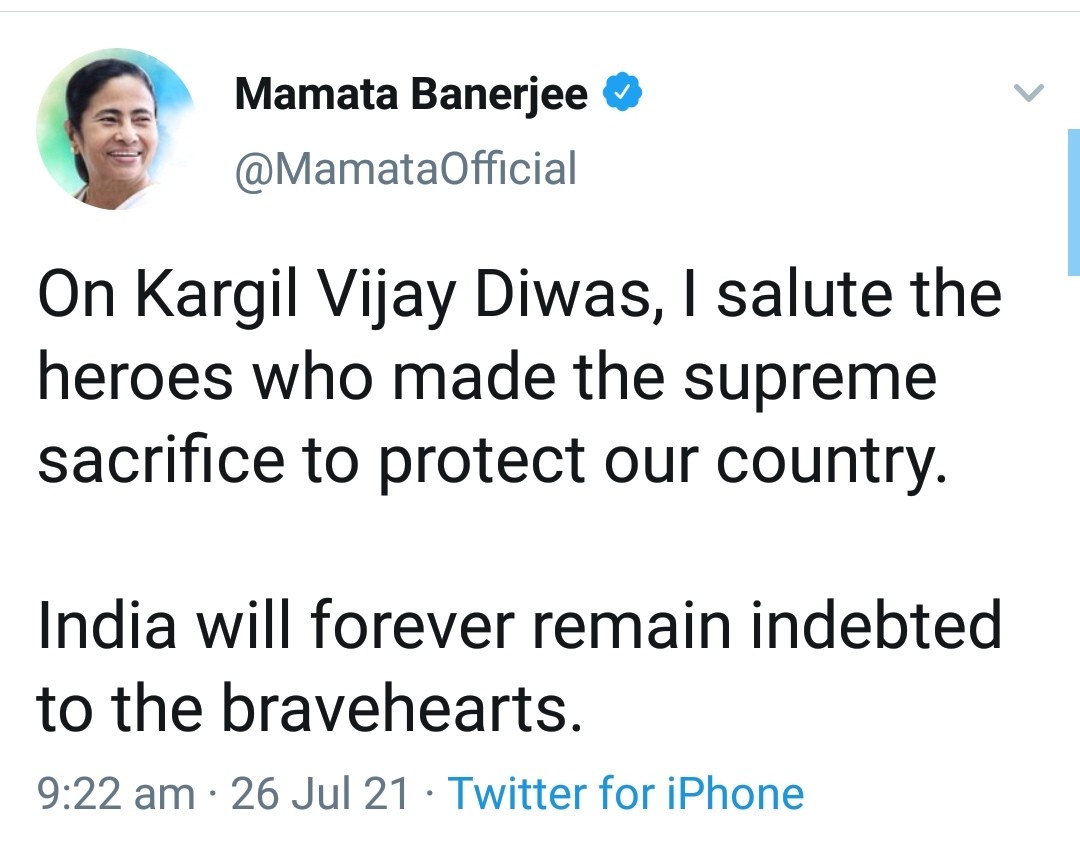Expand the tweet options chevron
This screenshot has width=1080, height=856.
(1028, 95)
